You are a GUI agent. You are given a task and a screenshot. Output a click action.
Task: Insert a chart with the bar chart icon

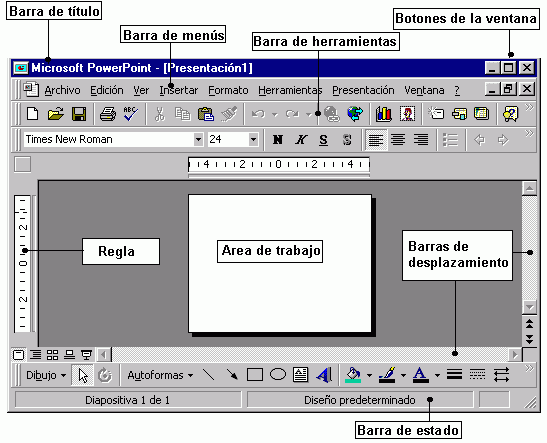point(383,114)
